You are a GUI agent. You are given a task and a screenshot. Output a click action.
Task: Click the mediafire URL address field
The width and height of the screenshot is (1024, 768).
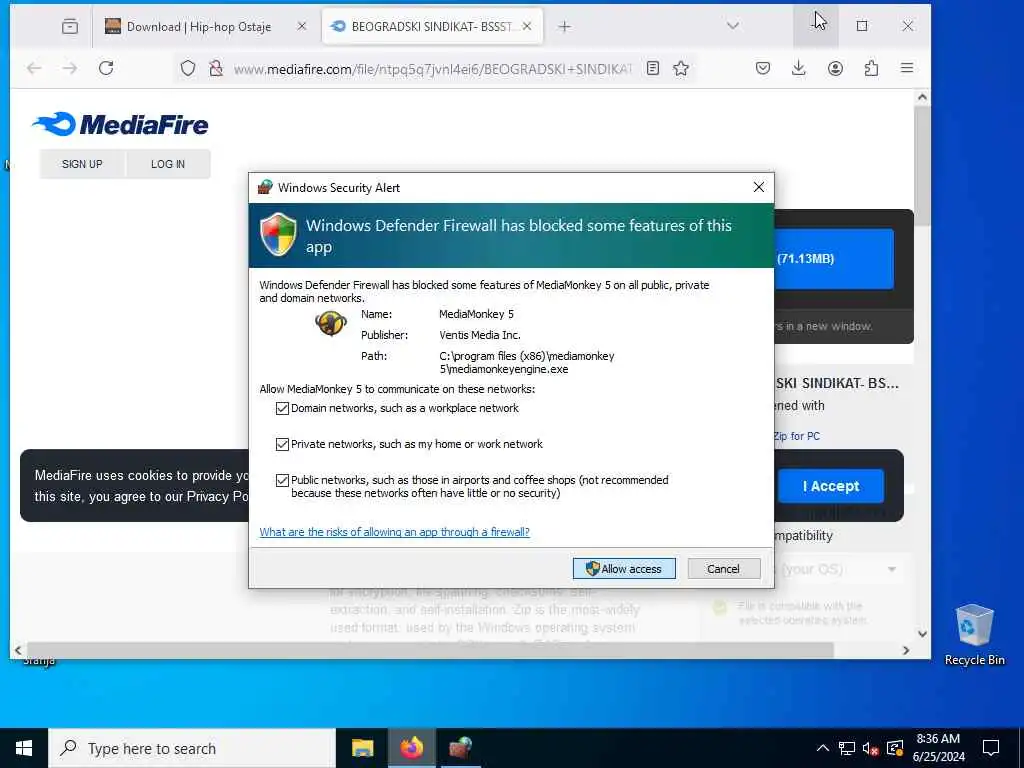(x=434, y=69)
